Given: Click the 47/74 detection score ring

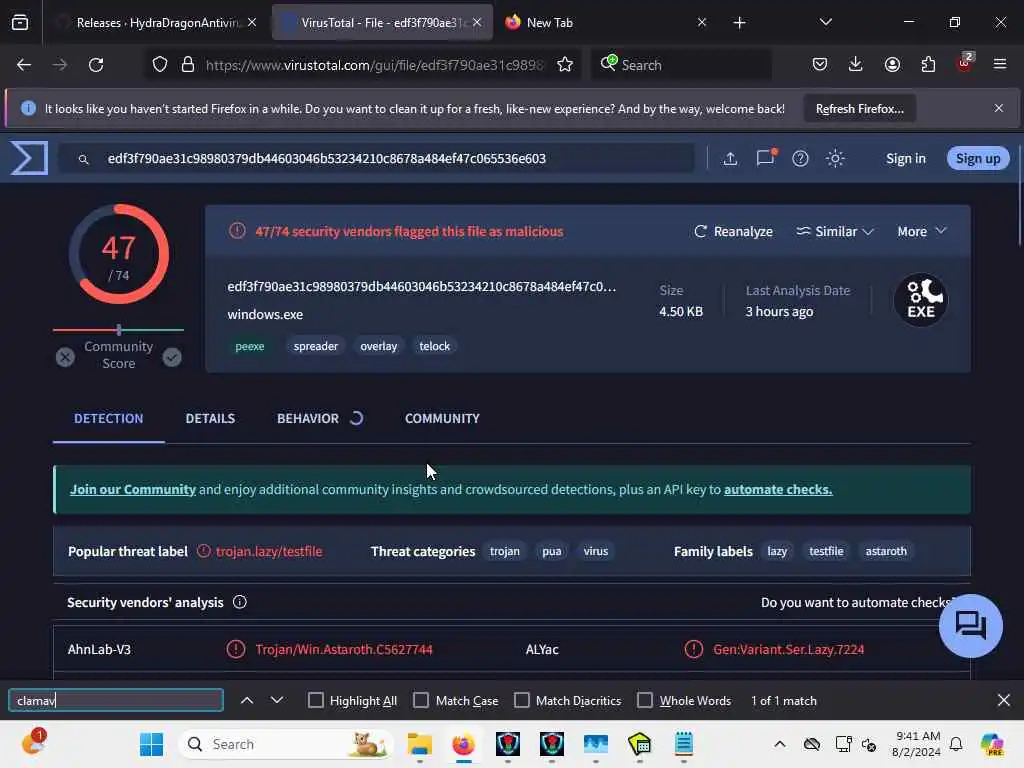Looking at the screenshot, I should (x=119, y=254).
